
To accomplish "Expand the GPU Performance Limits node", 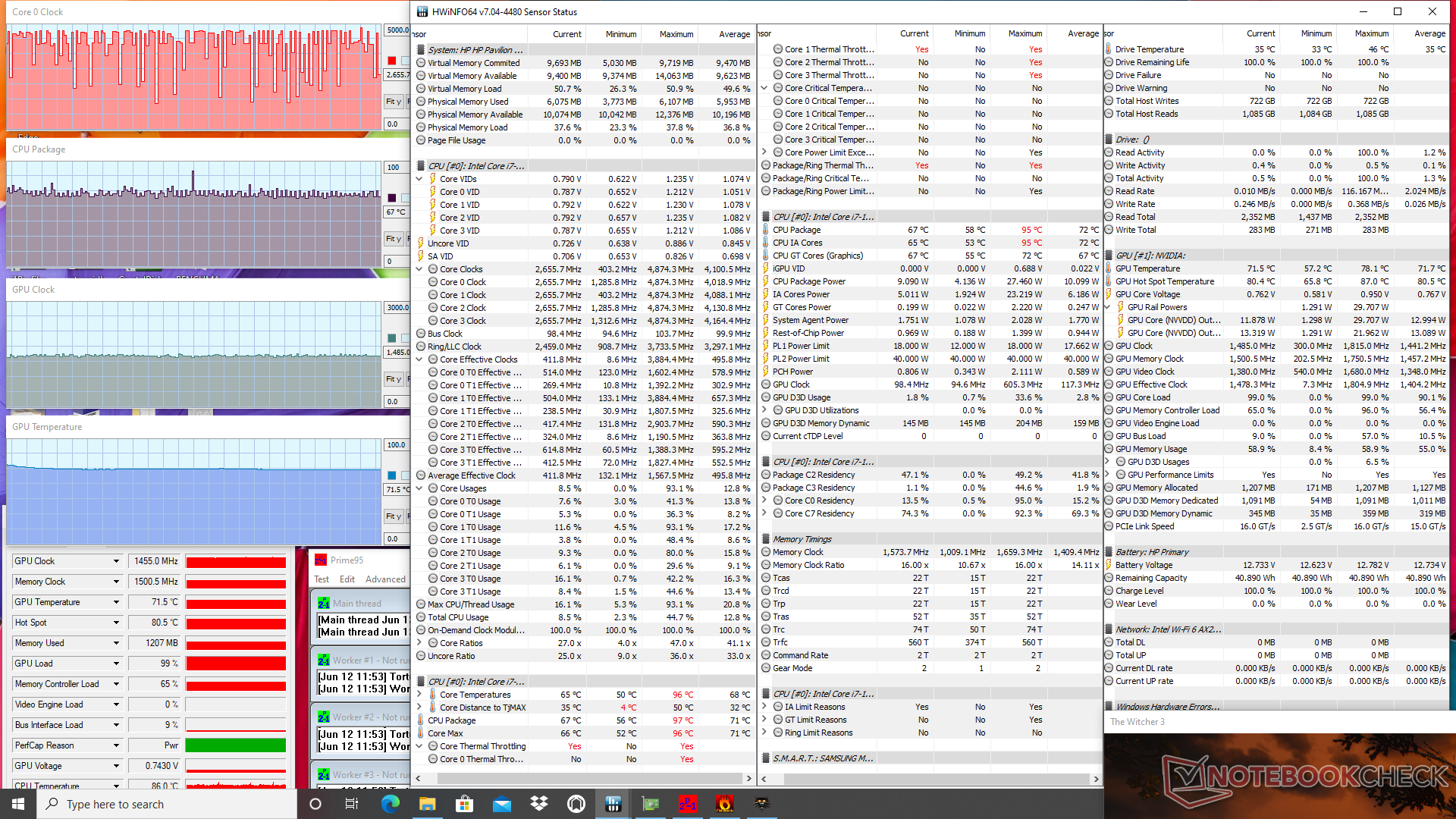I will [1107, 475].
